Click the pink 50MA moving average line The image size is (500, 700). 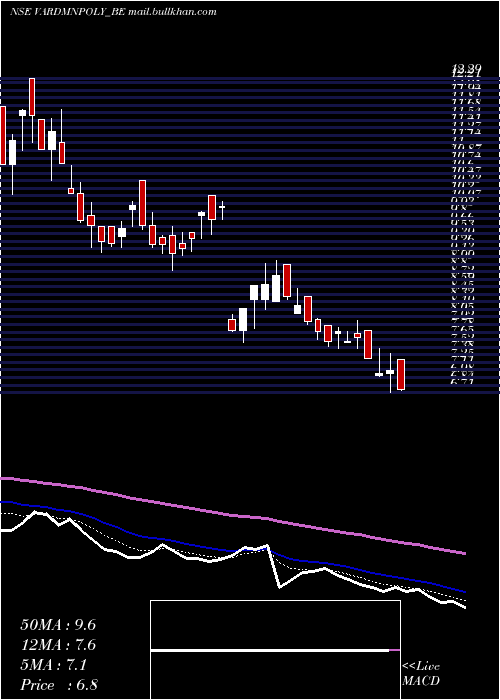click(x=232, y=515)
